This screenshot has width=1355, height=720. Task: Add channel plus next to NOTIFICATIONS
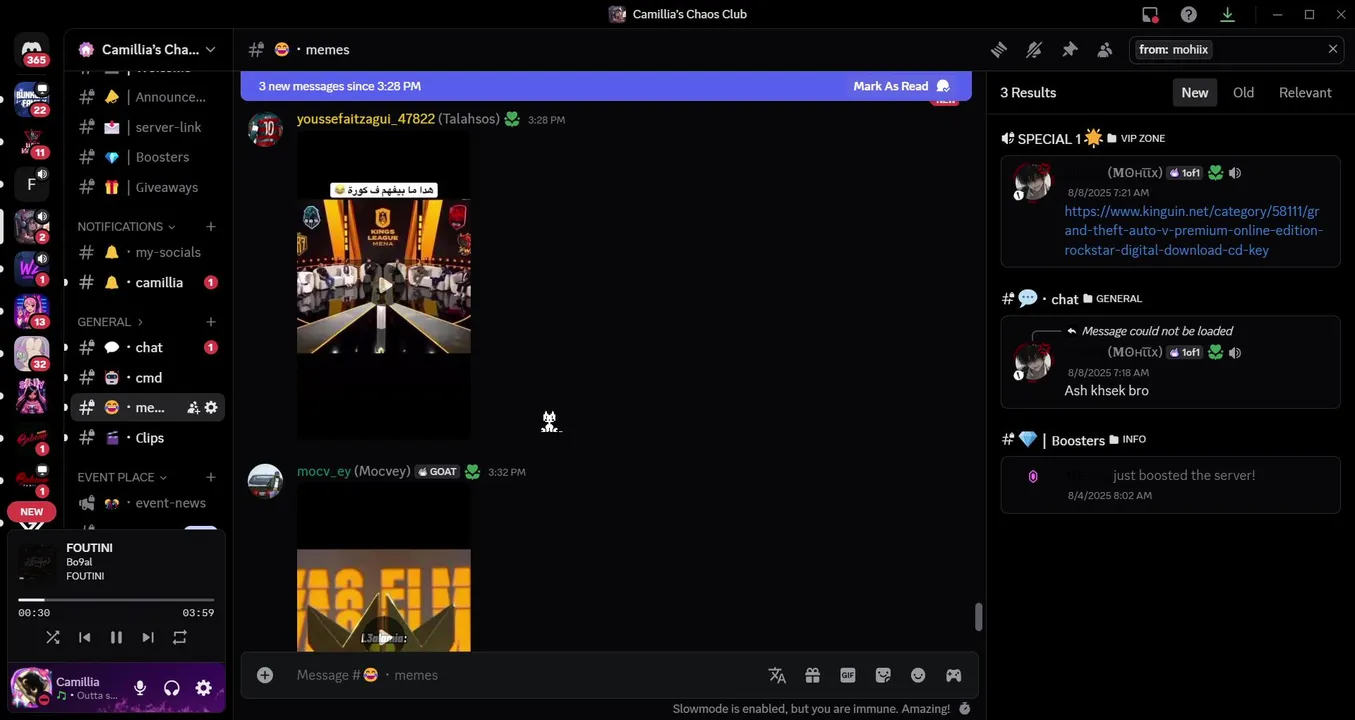tap(211, 227)
